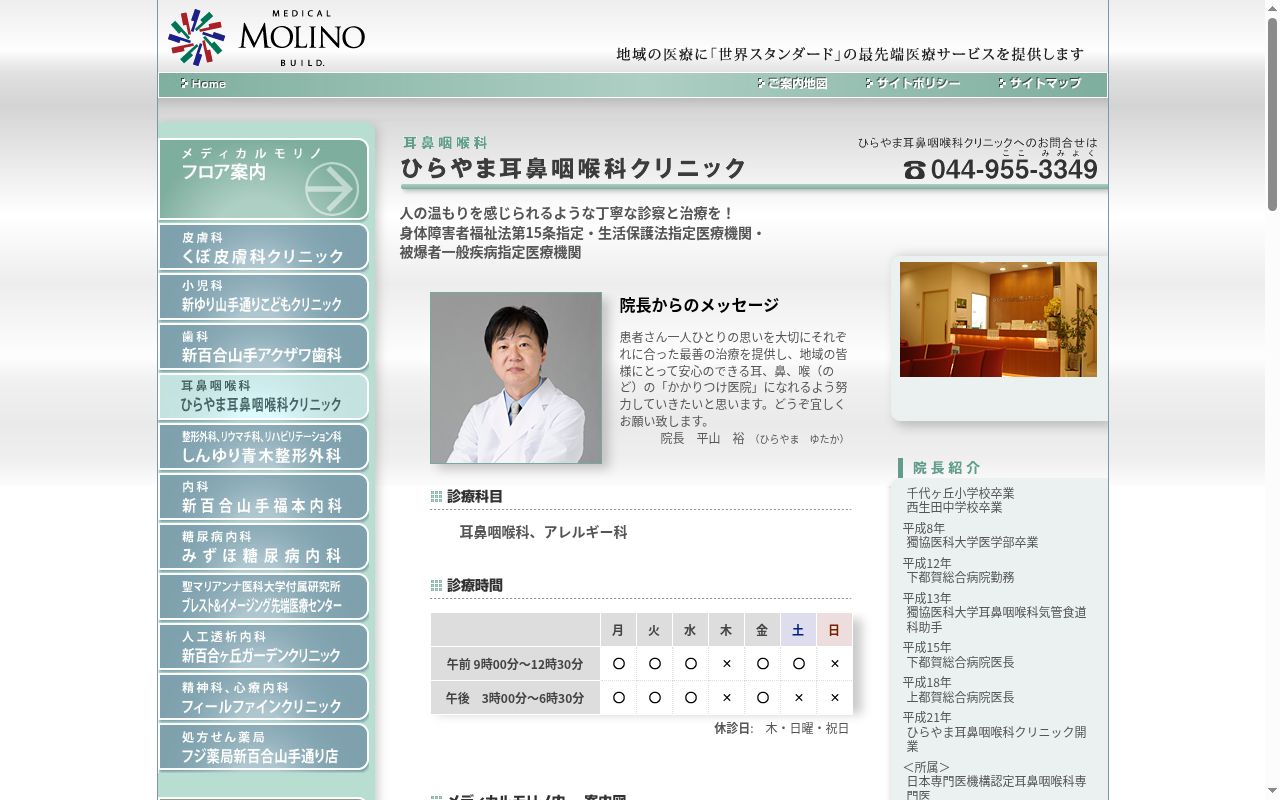Click the 休診日 closed days note
Screen dimensions: 1280x800
click(x=781, y=728)
